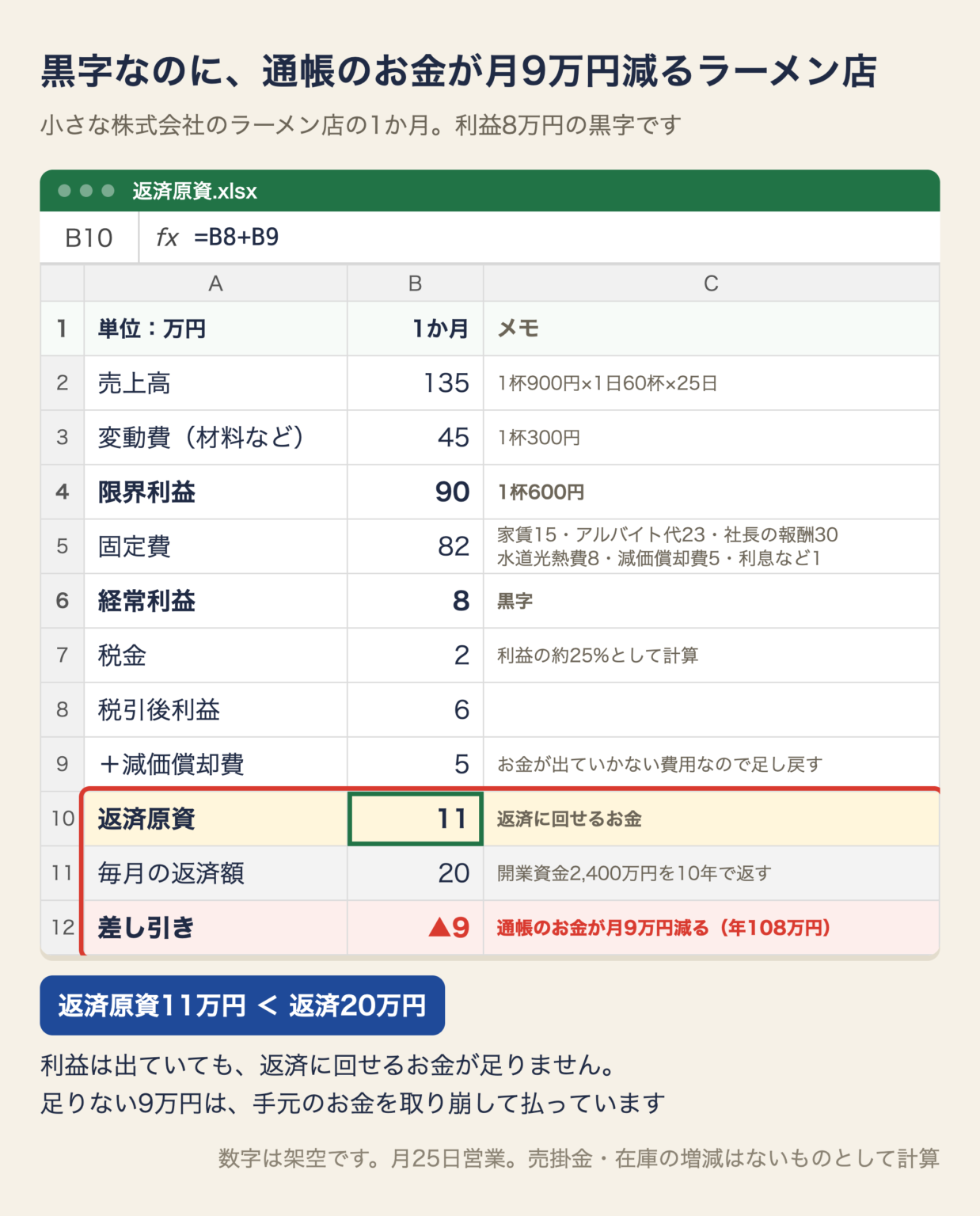Click the value 20 cell
Viewport: 980px width, 1216px height.
click(415, 873)
